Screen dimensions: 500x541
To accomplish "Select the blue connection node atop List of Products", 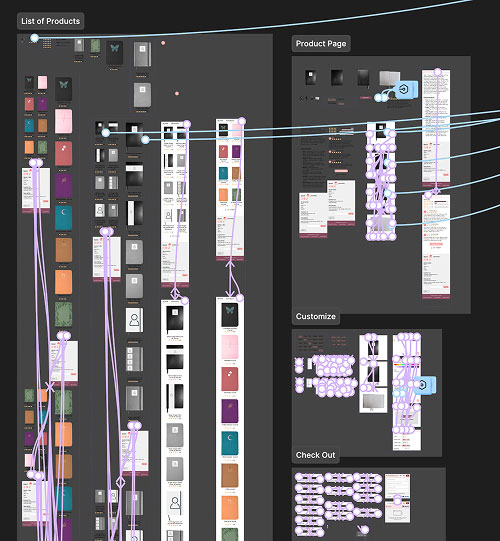I will click(x=34, y=38).
